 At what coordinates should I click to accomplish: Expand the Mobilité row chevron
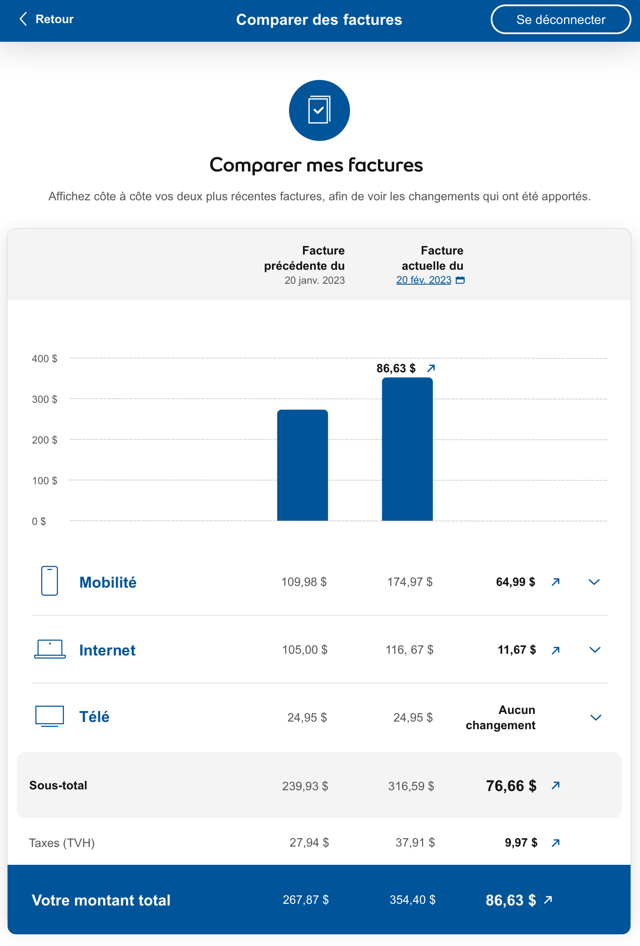[594, 582]
